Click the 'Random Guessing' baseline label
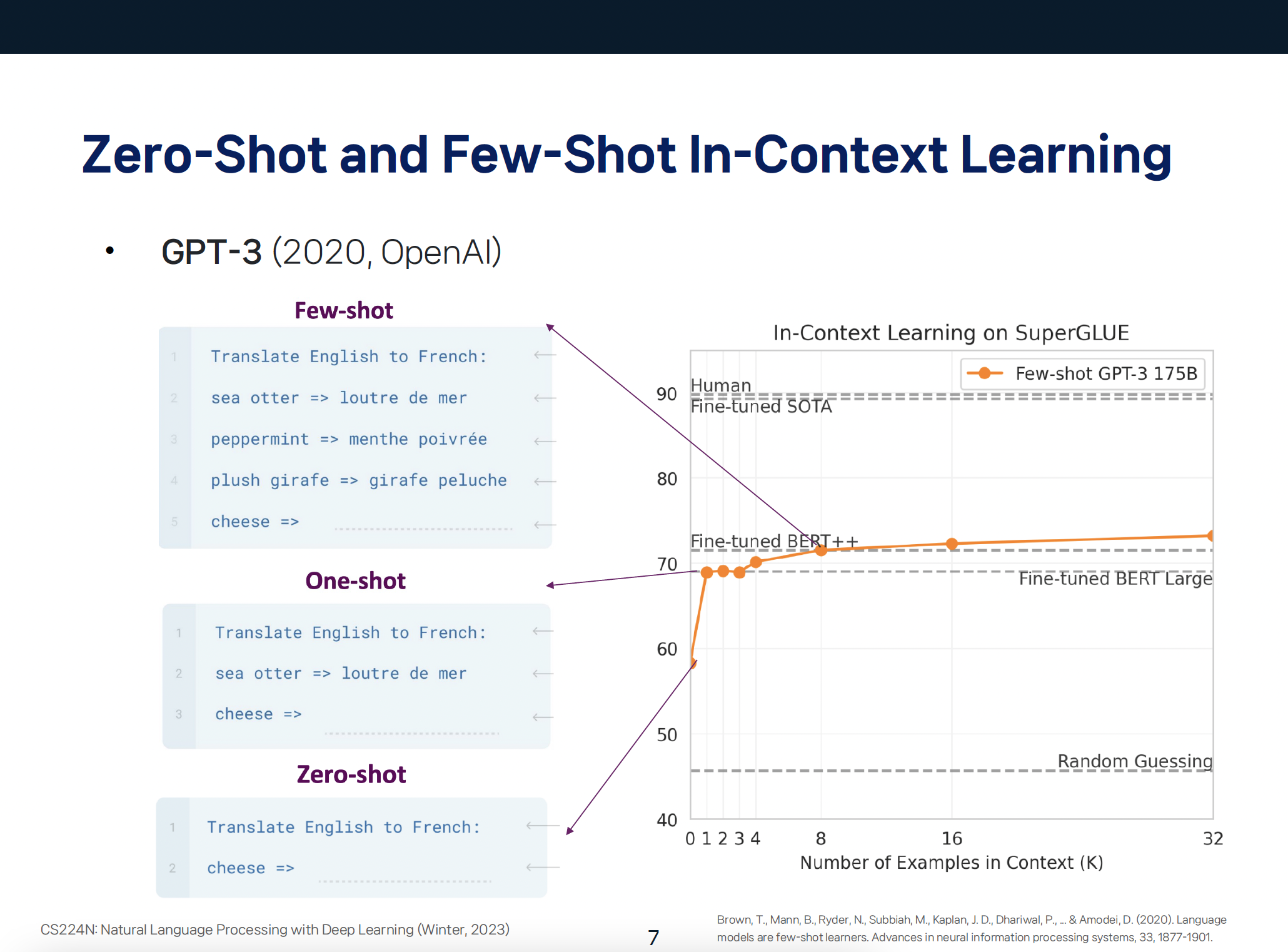This screenshot has height=952, width=1288. [1135, 761]
